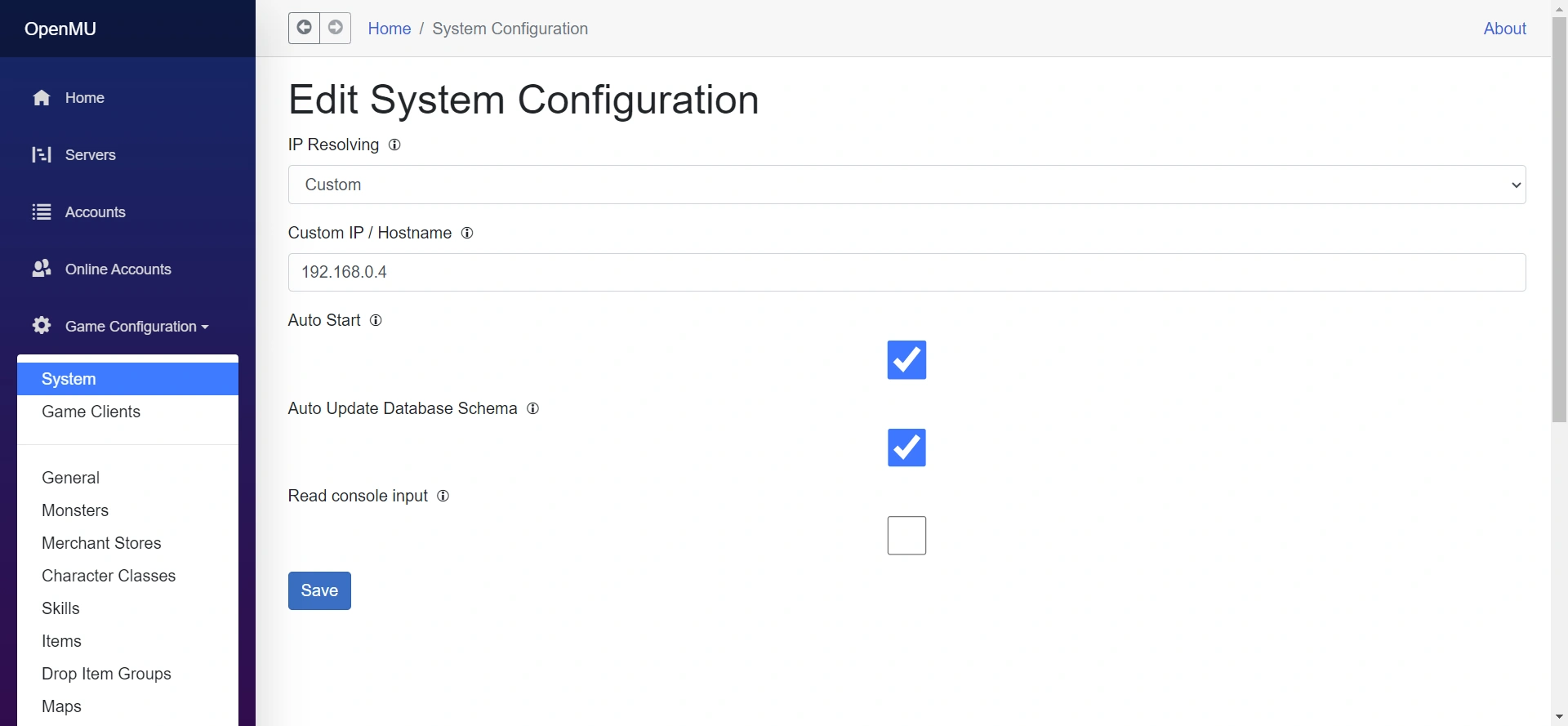Disable Auto Update Database Schema checkbox

(x=906, y=448)
